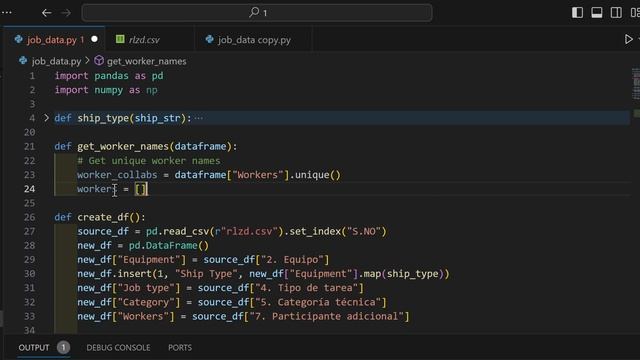The height and width of the screenshot is (360, 640).
Task: Click 'def get_worker_names(dataframe):' text
Action: 146,146
